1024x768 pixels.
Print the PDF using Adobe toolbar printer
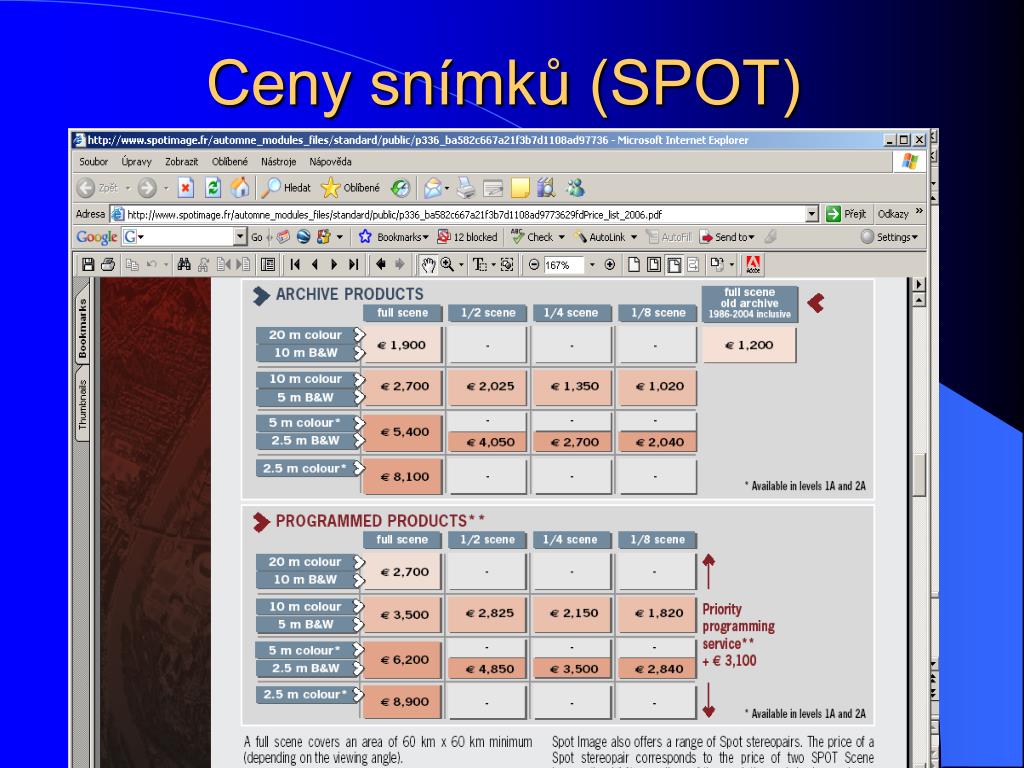(108, 264)
